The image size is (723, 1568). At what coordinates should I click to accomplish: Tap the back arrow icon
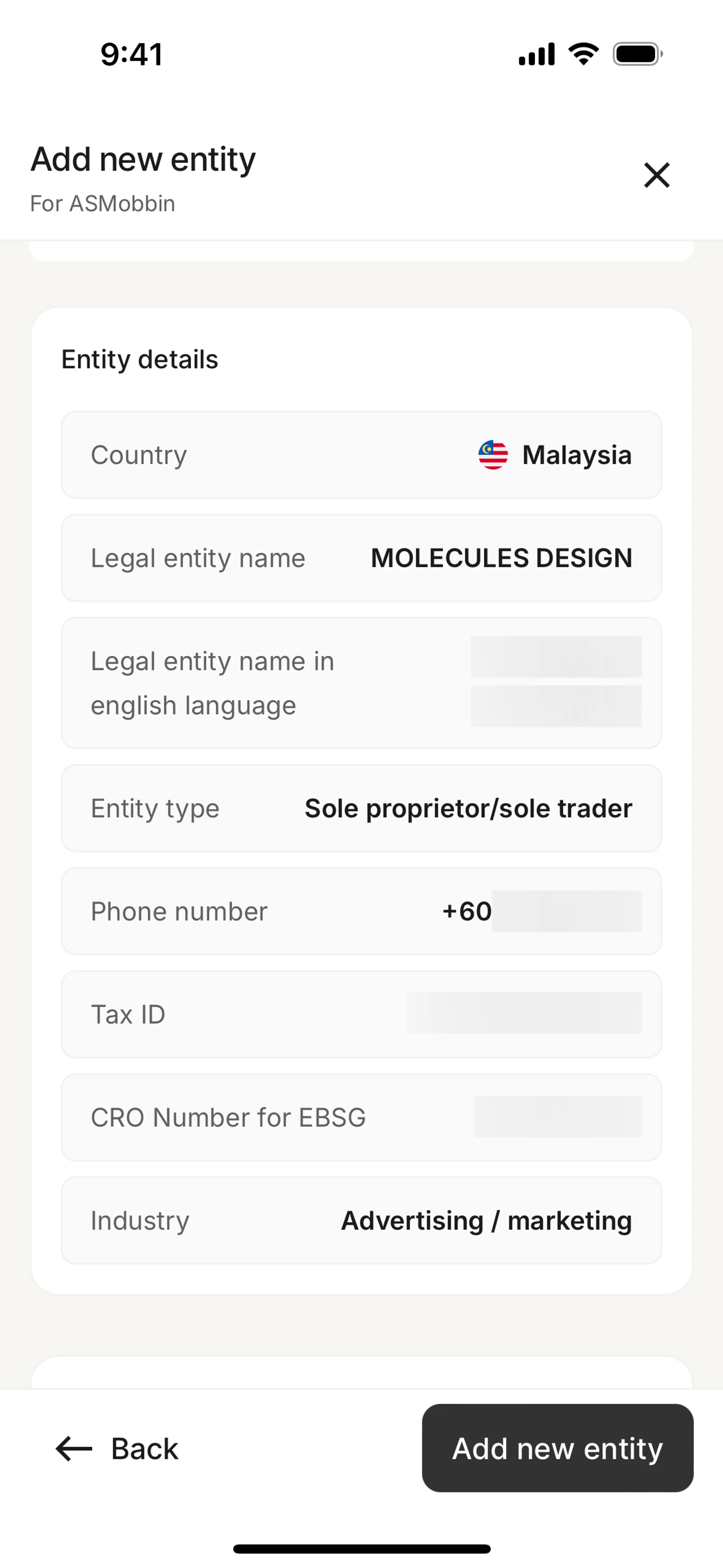74,1448
